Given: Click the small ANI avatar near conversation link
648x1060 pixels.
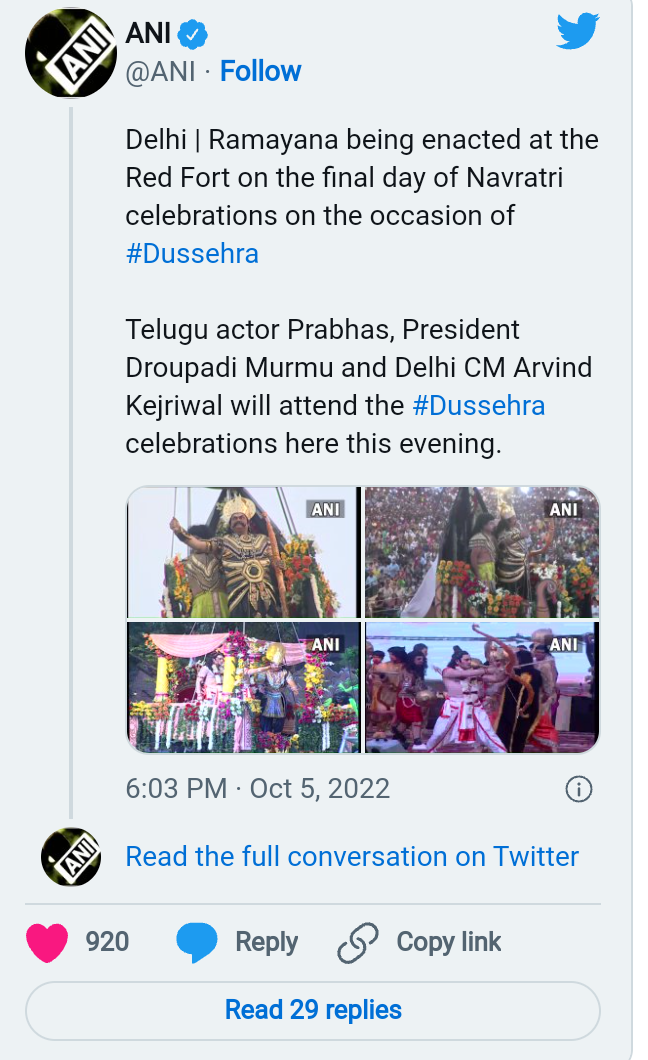Looking at the screenshot, I should pyautogui.click(x=71, y=858).
